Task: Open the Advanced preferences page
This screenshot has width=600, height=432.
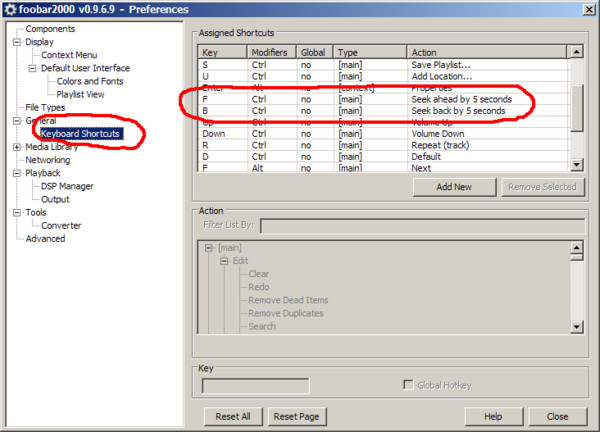Action: [x=45, y=239]
